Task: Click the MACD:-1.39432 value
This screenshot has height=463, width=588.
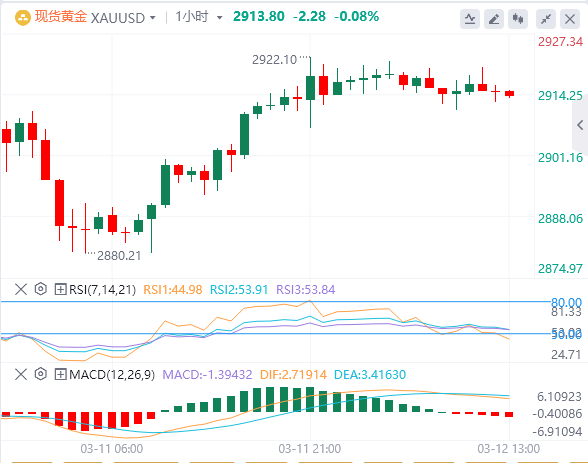Action: [207, 375]
